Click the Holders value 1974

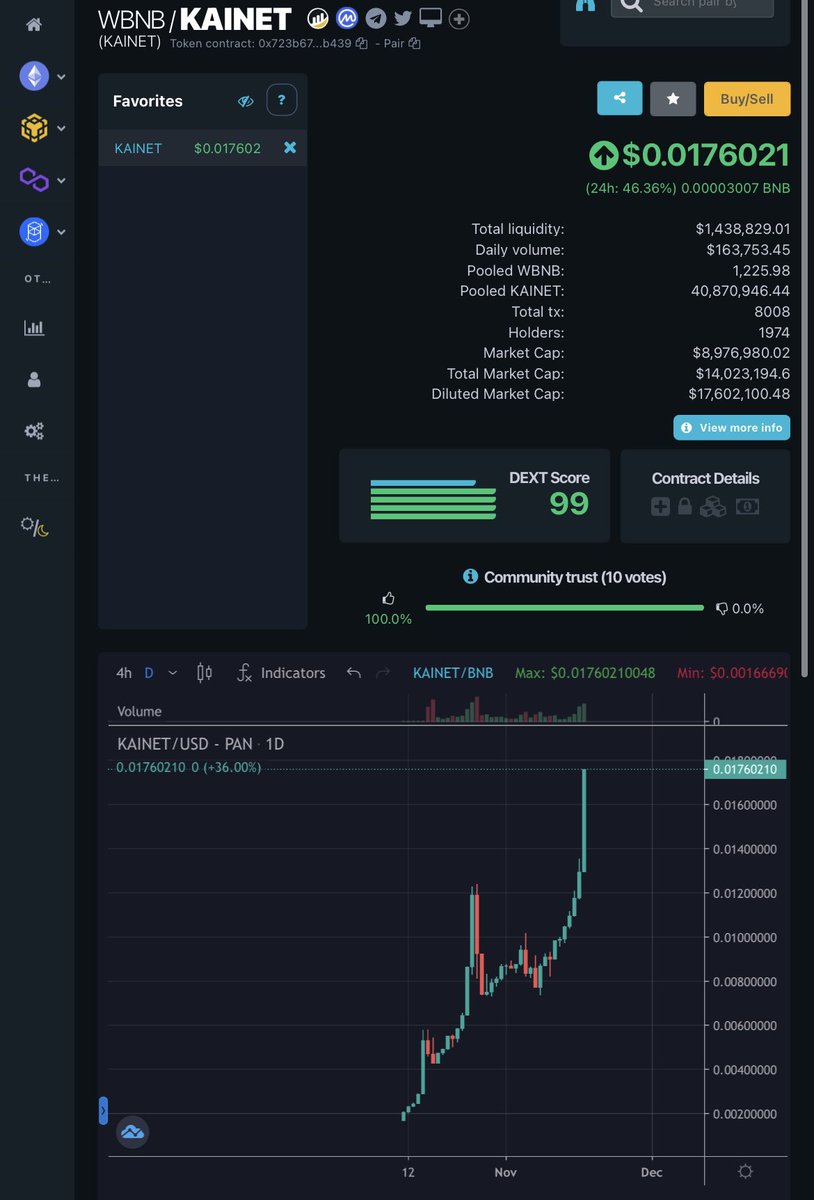774,332
